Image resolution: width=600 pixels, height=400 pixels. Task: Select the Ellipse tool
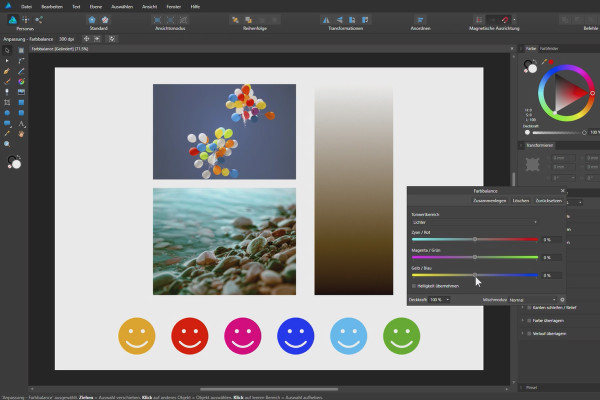pyautogui.click(x=7, y=113)
